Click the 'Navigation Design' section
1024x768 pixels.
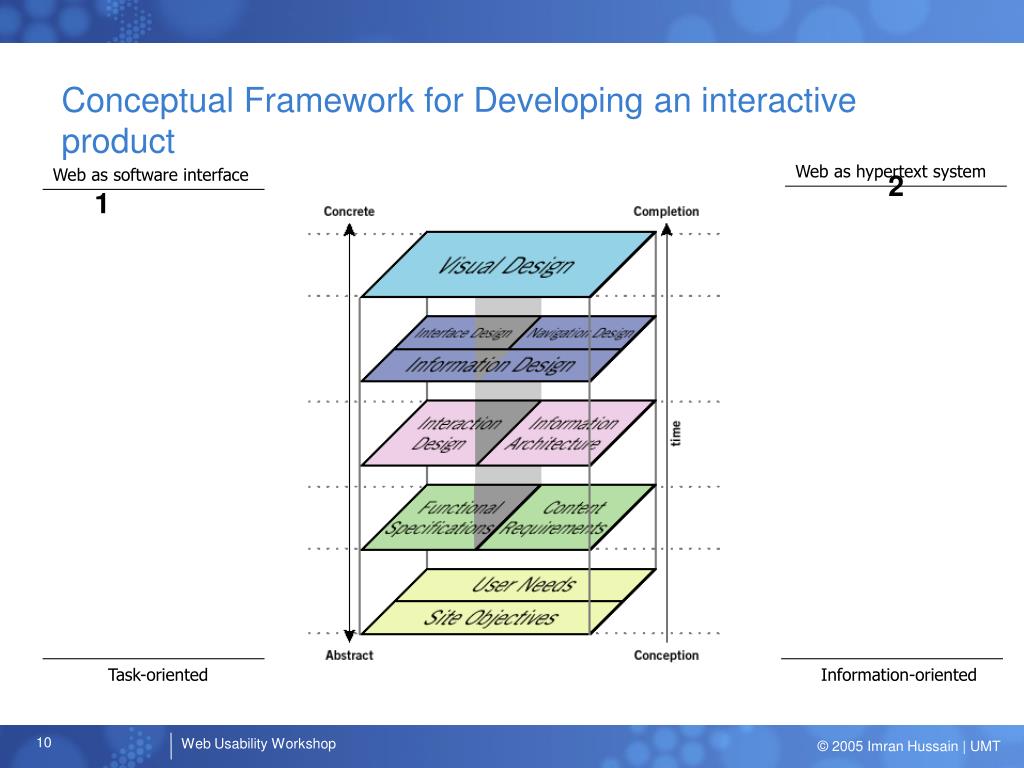click(582, 333)
